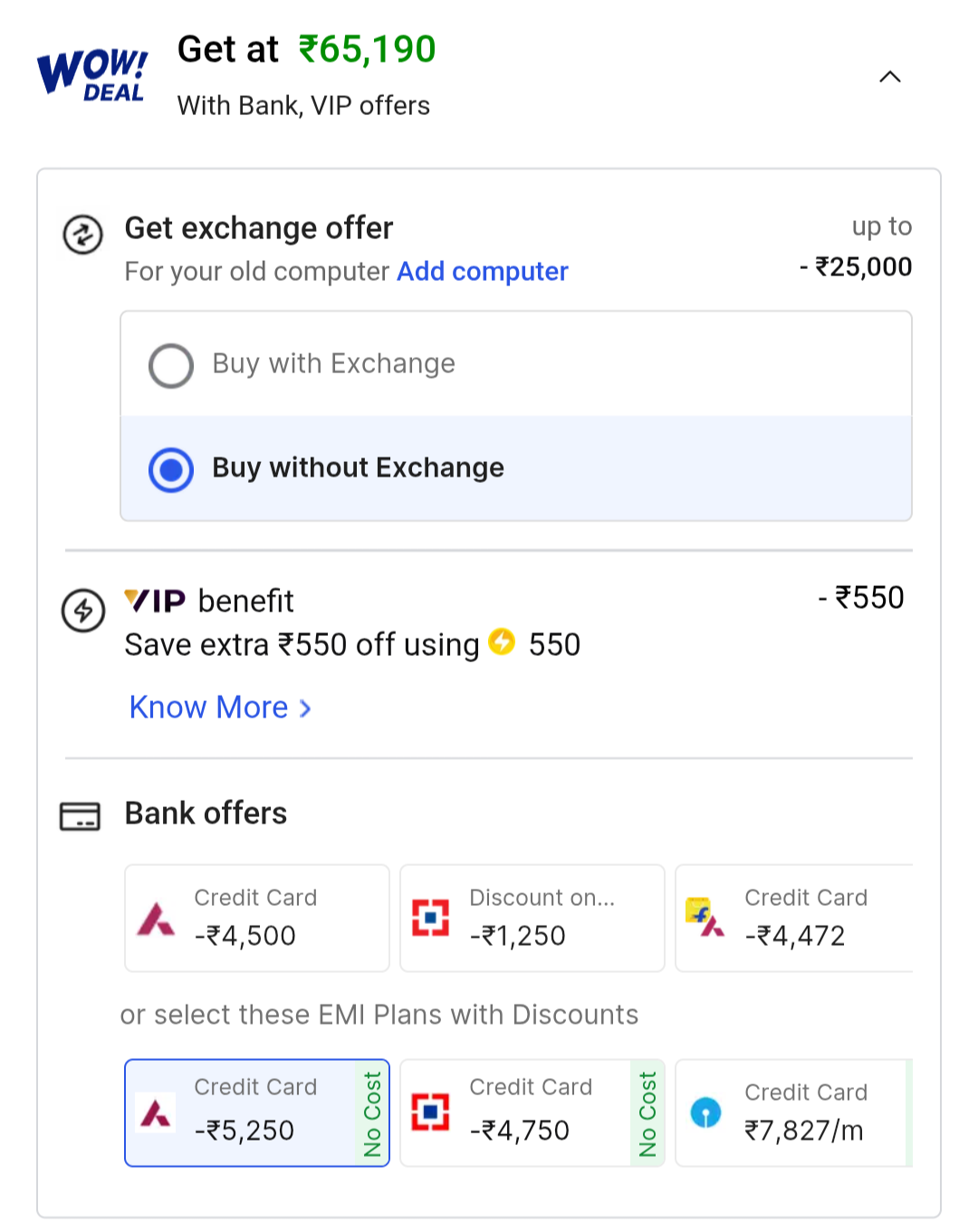The image size is (978, 1232).
Task: Click the arrow next to Know More
Action: click(305, 708)
